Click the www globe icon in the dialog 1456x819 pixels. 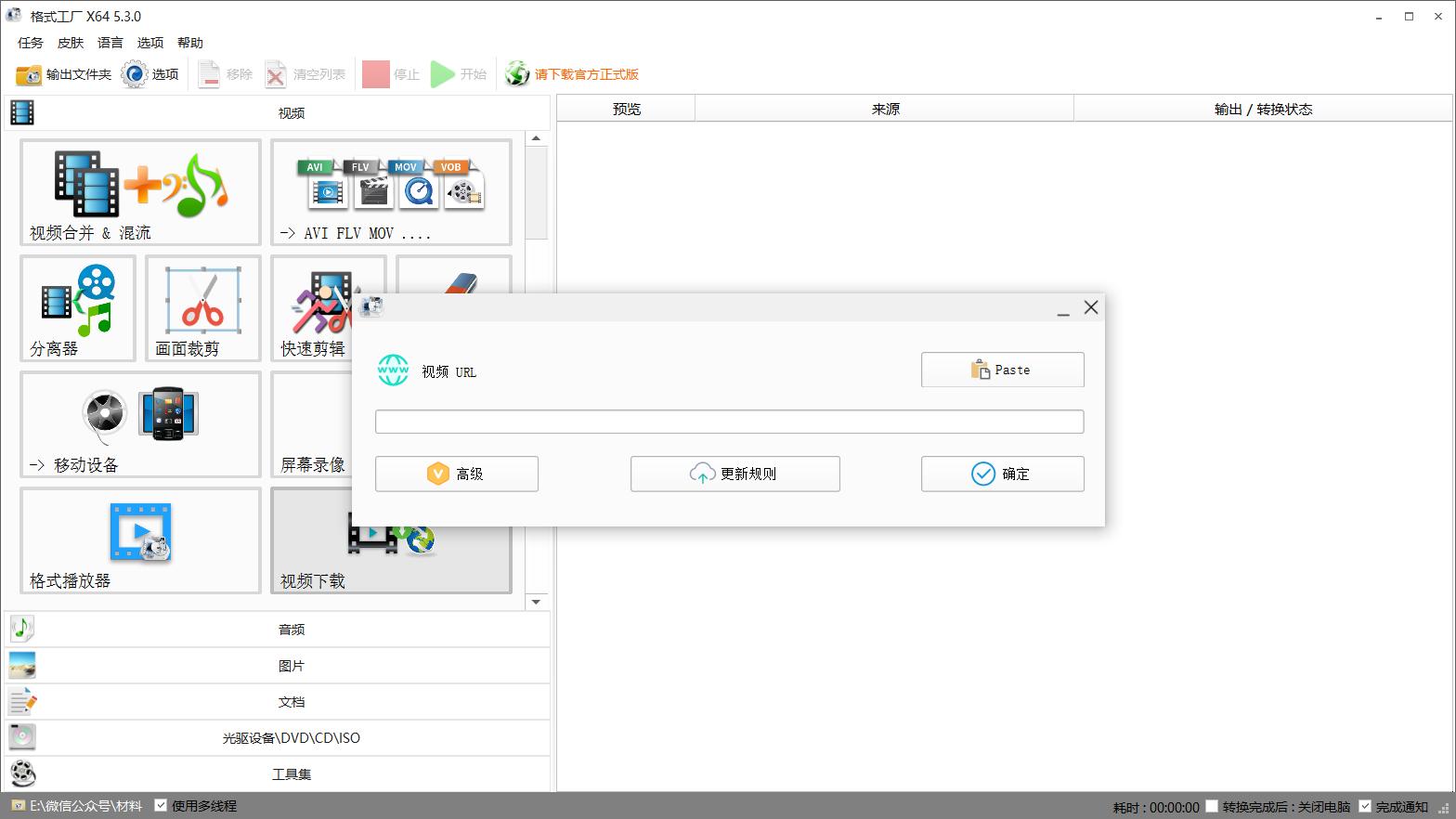[x=393, y=370]
